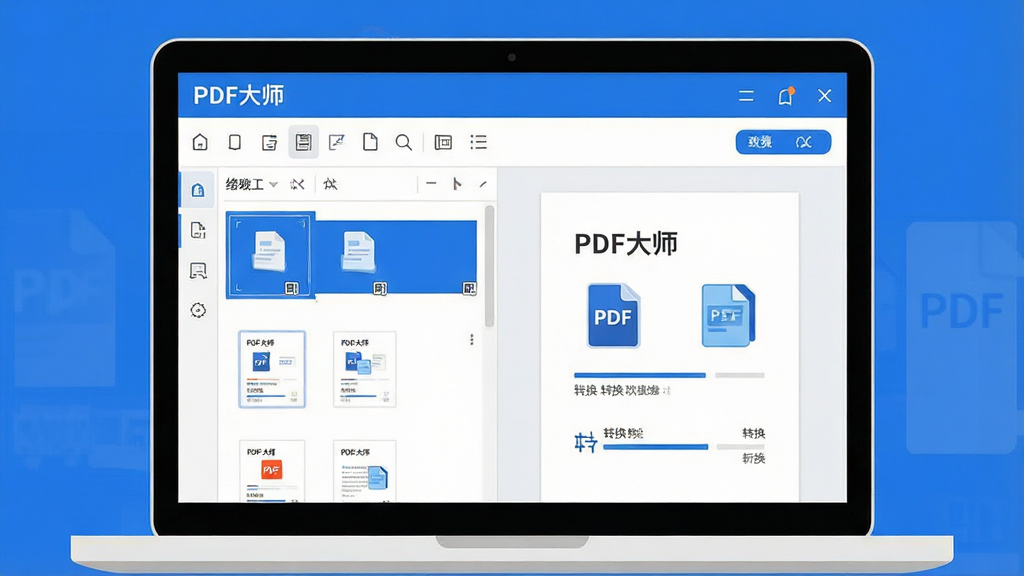Viewport: 1024px width, 576px height.
Task: Select the cursor pointer tool in thumbnail toolbar
Action: pos(456,184)
